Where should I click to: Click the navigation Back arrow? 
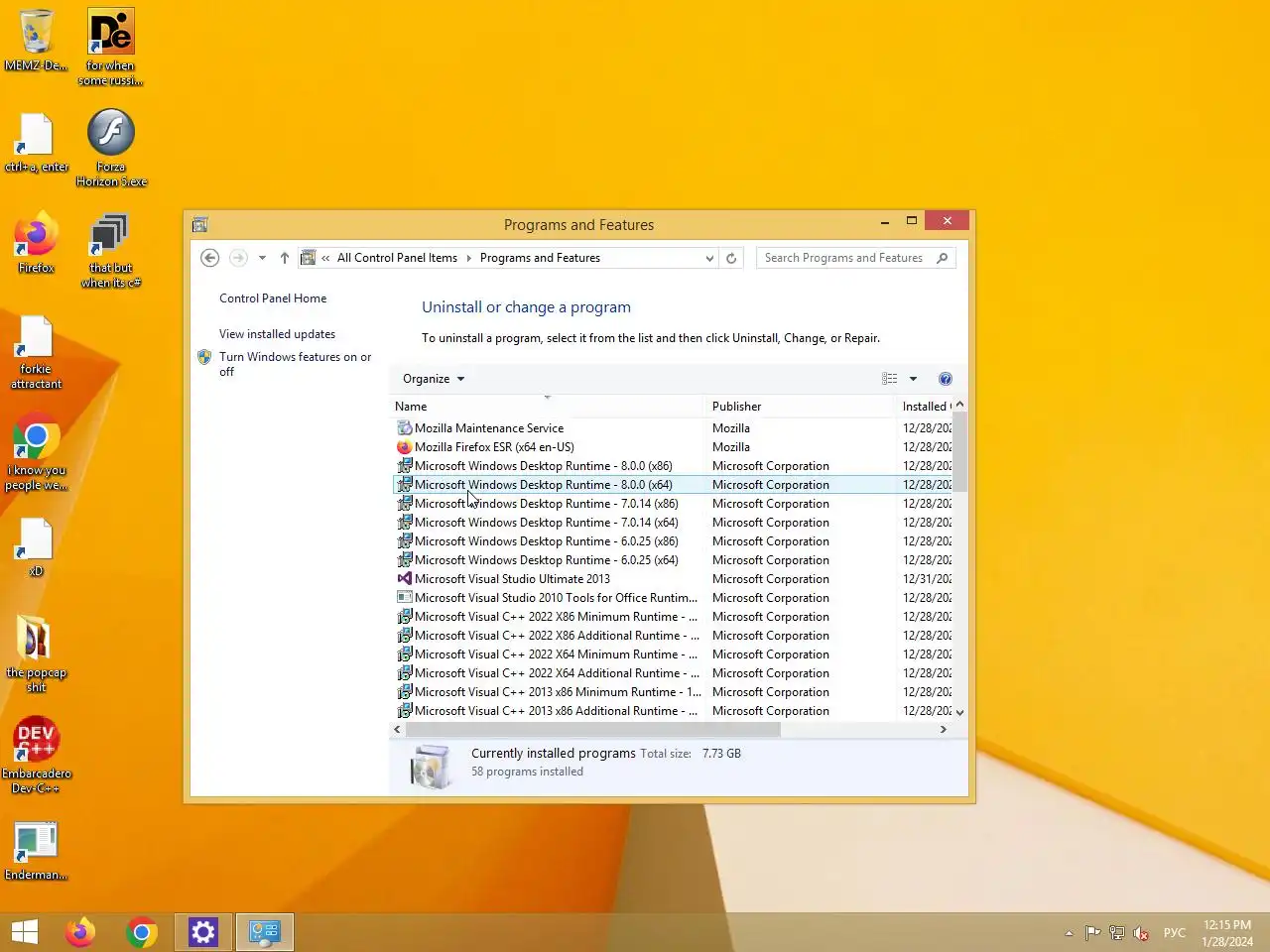point(209,258)
